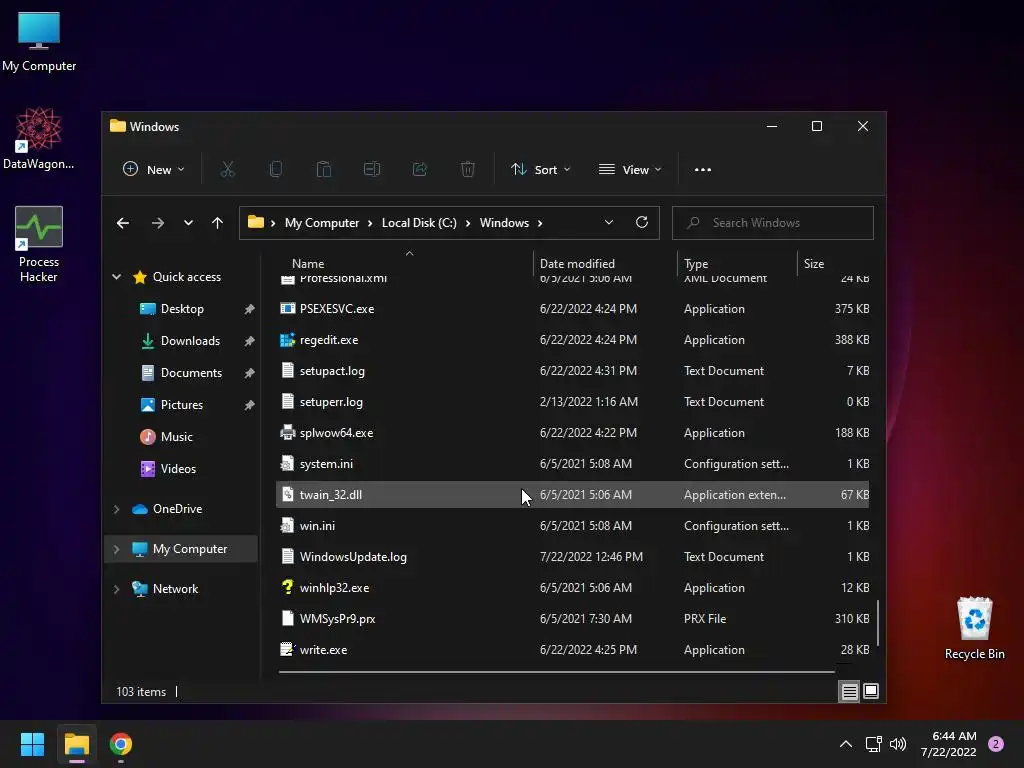Click the vertical scrollbar thumb in file list
Image resolution: width=1024 pixels, height=768 pixels.
coord(878,623)
